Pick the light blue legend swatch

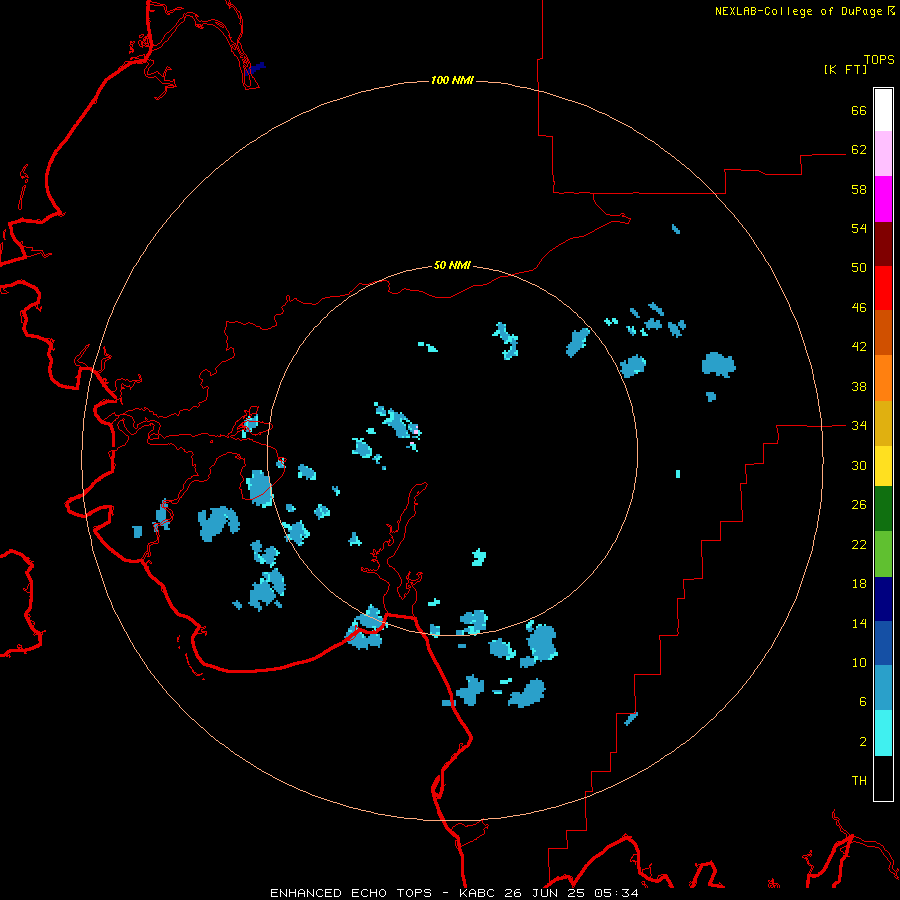[883, 688]
